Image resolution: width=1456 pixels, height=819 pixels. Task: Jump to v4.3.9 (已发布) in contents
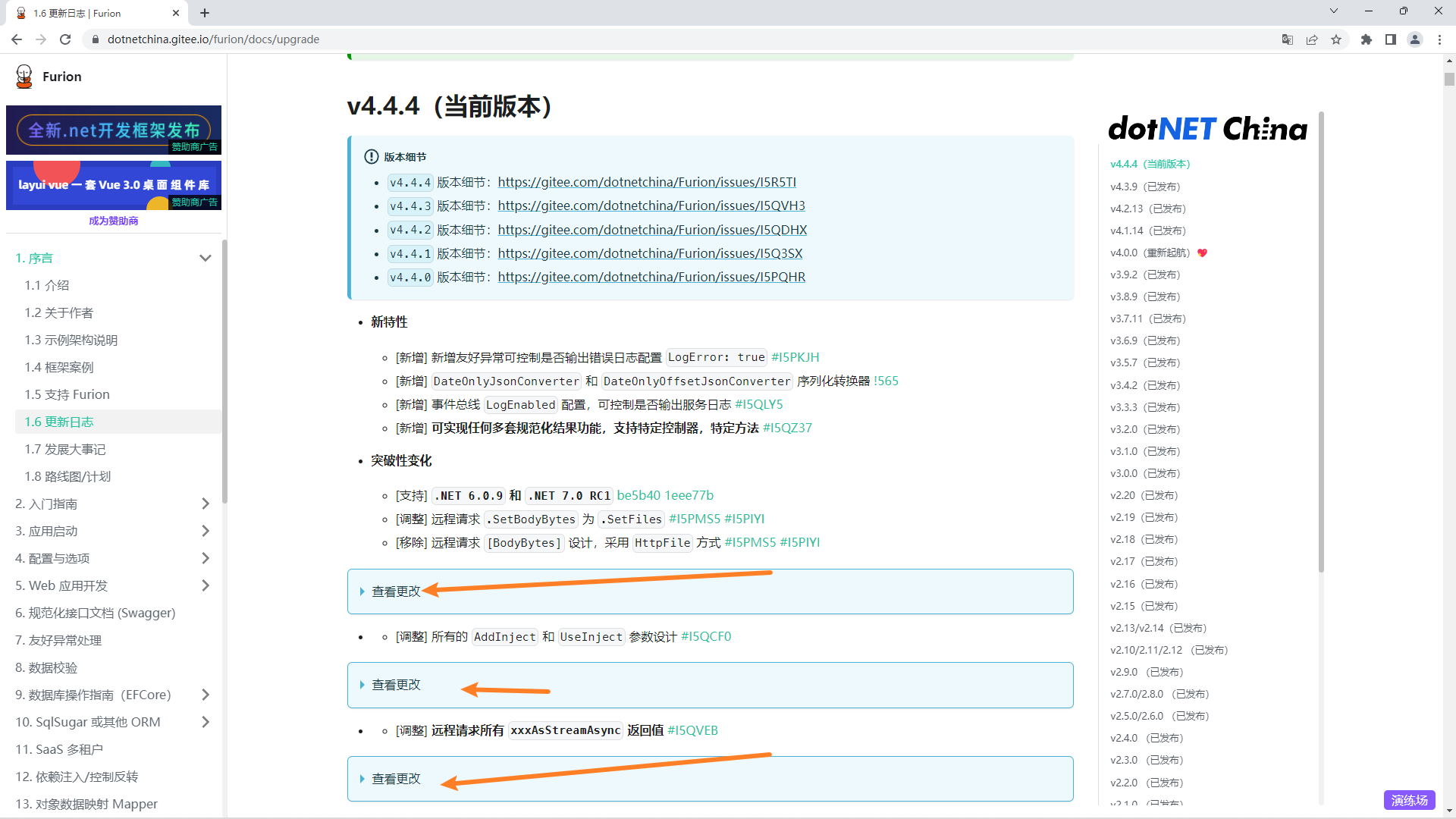point(1145,187)
